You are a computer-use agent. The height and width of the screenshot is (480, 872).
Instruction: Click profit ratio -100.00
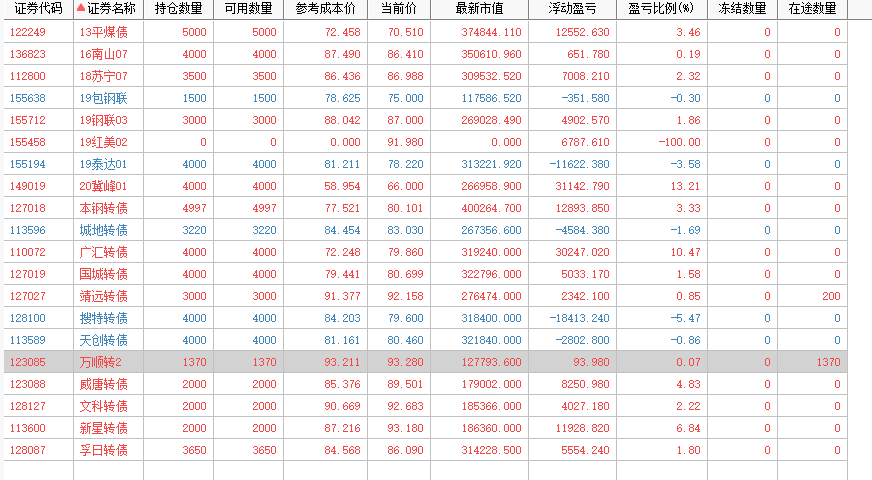click(x=679, y=142)
